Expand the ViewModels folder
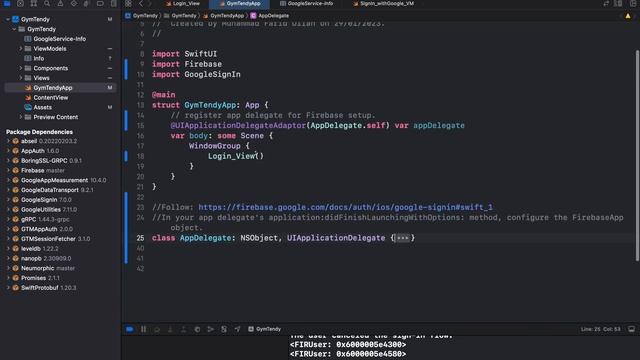This screenshot has width=640, height=360. tap(21, 49)
